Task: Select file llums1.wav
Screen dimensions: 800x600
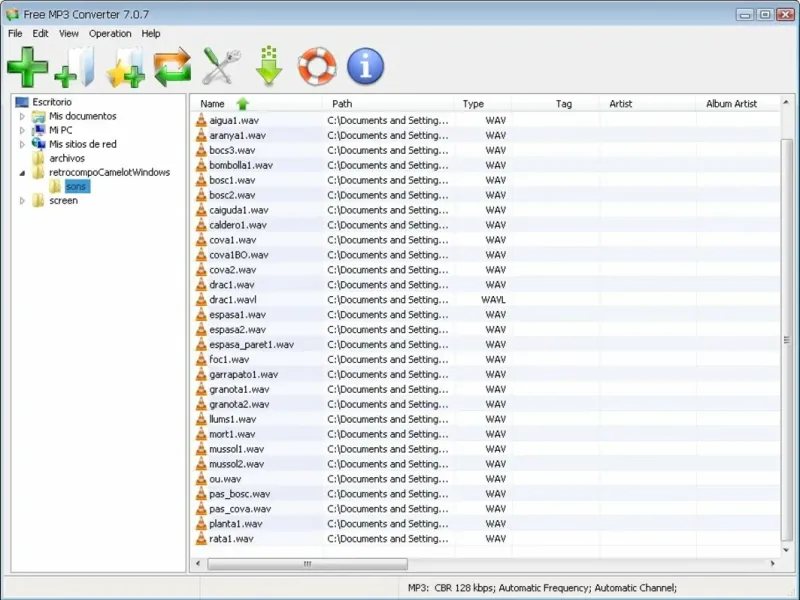Action: pos(233,419)
